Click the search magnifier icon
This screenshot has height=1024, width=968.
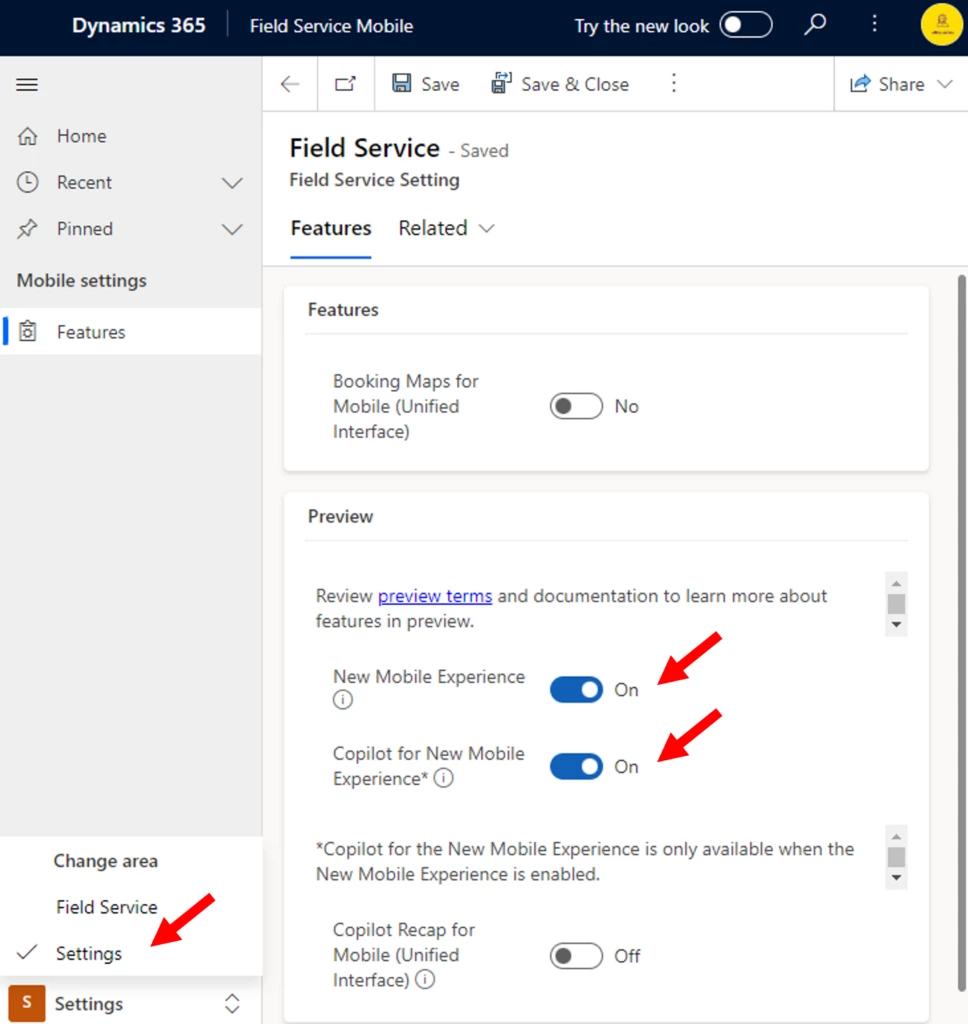(816, 25)
